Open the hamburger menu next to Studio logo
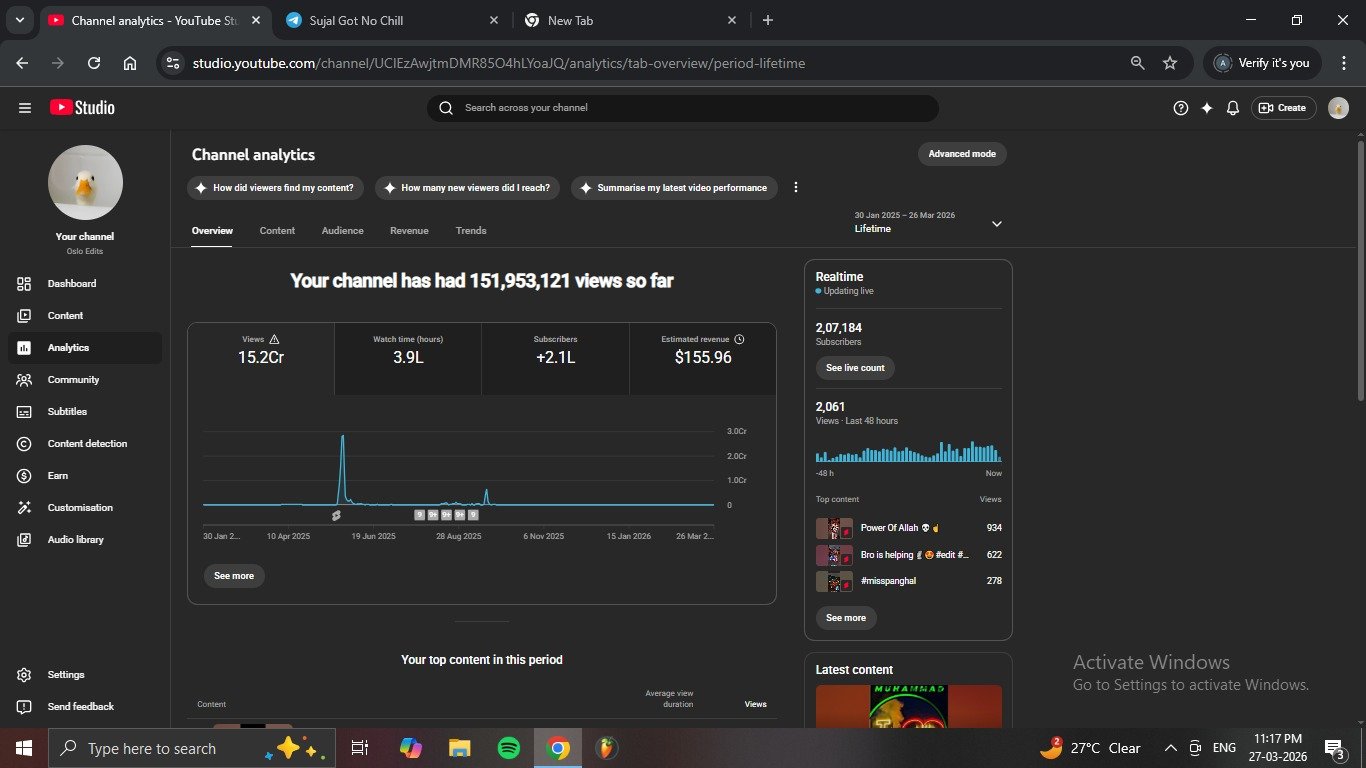 [x=25, y=108]
